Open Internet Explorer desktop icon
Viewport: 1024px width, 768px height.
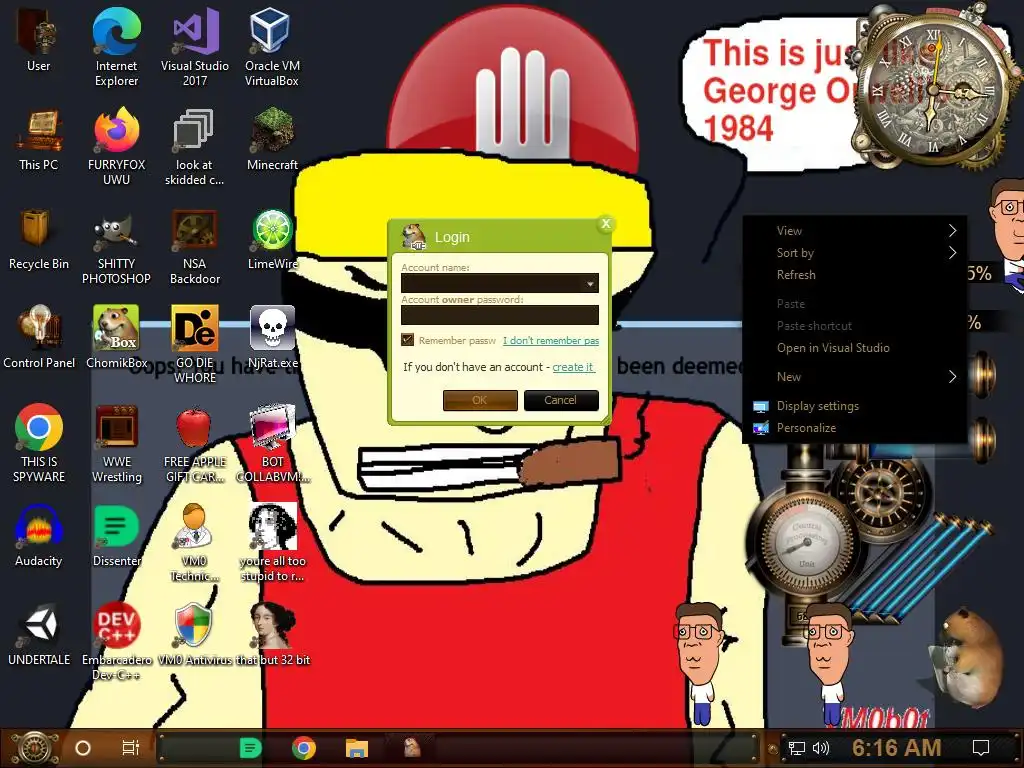[x=116, y=47]
